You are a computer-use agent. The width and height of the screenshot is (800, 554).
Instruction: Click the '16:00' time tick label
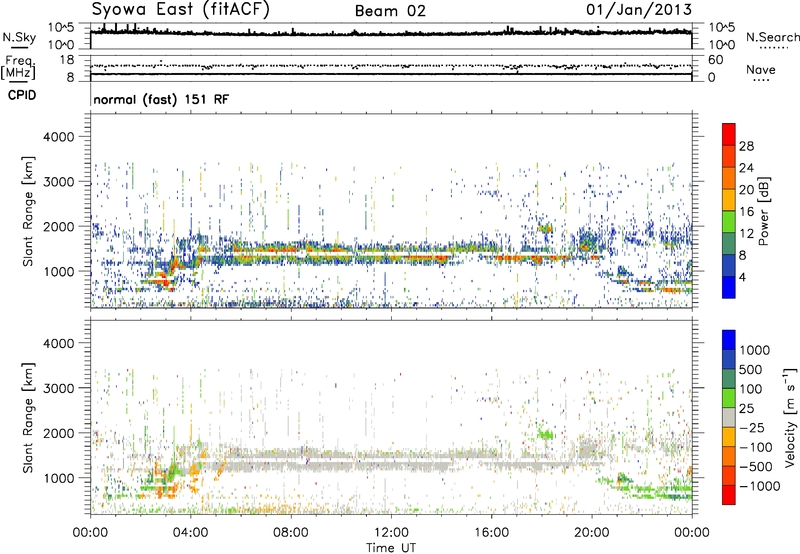491,533
